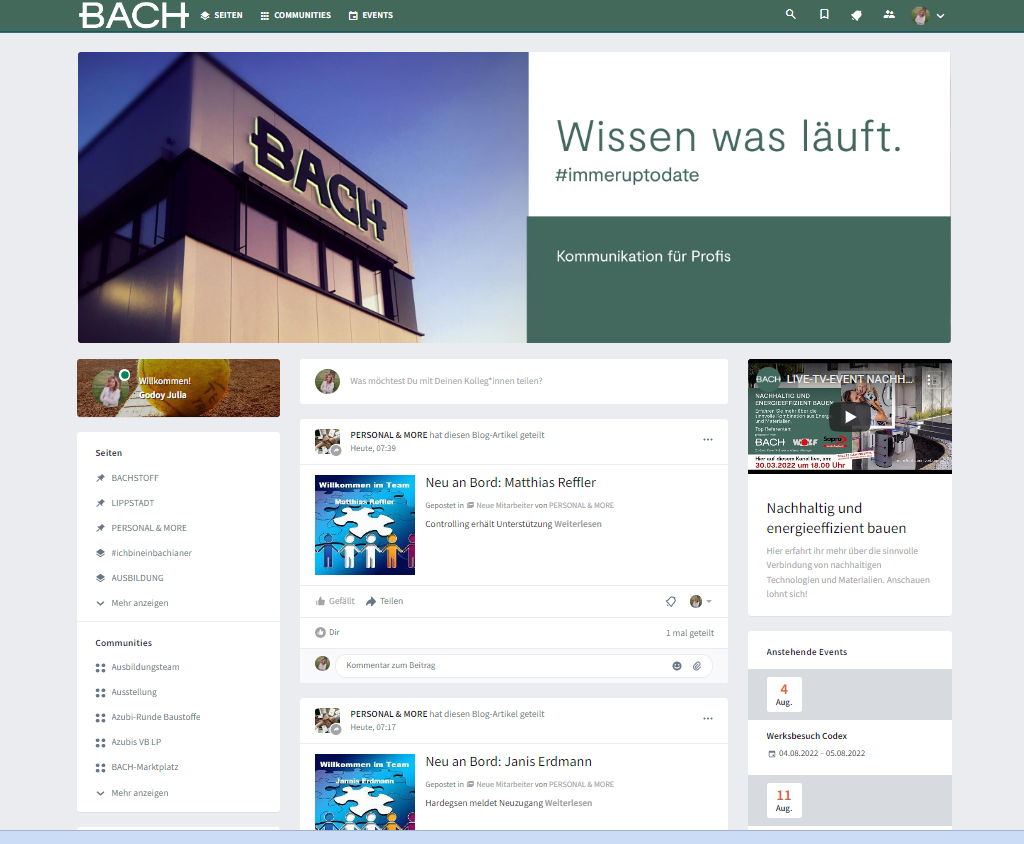Open 1 mal geteilt share count
Screen dimensions: 1024x844
690,633
